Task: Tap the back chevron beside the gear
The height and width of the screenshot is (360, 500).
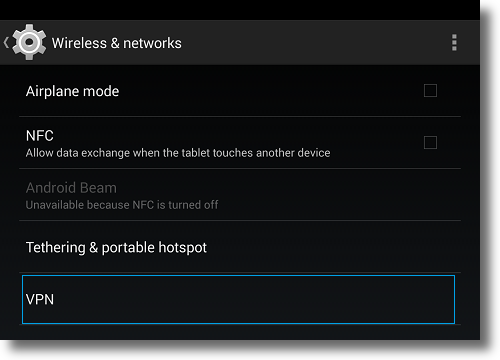Action: click(6, 43)
